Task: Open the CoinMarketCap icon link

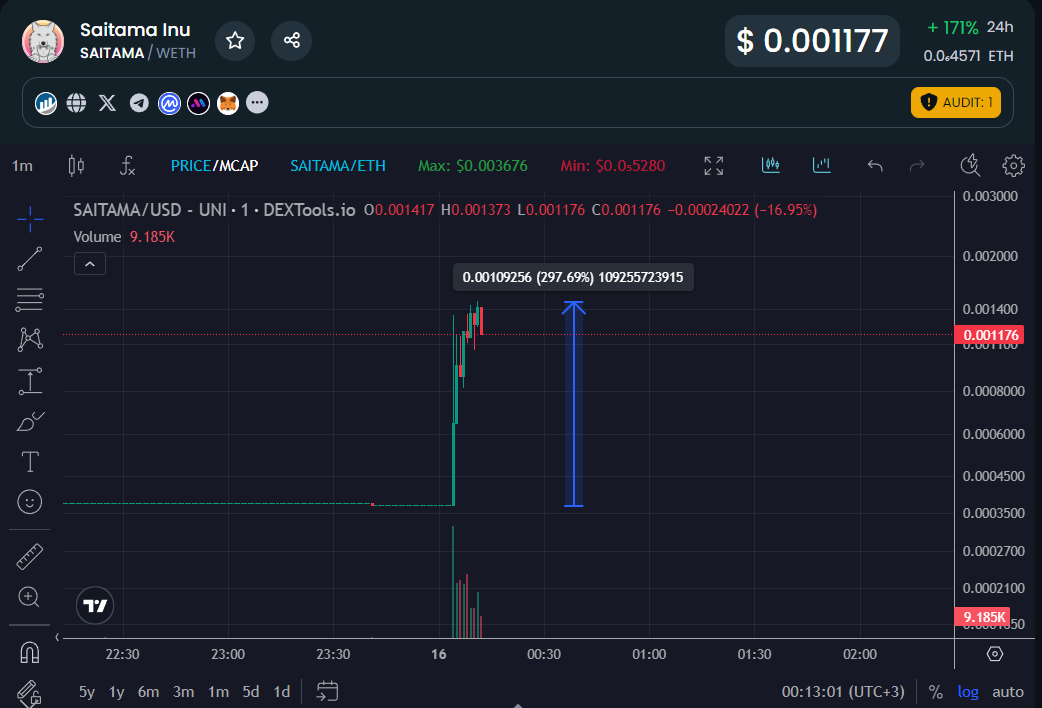Action: click(169, 103)
